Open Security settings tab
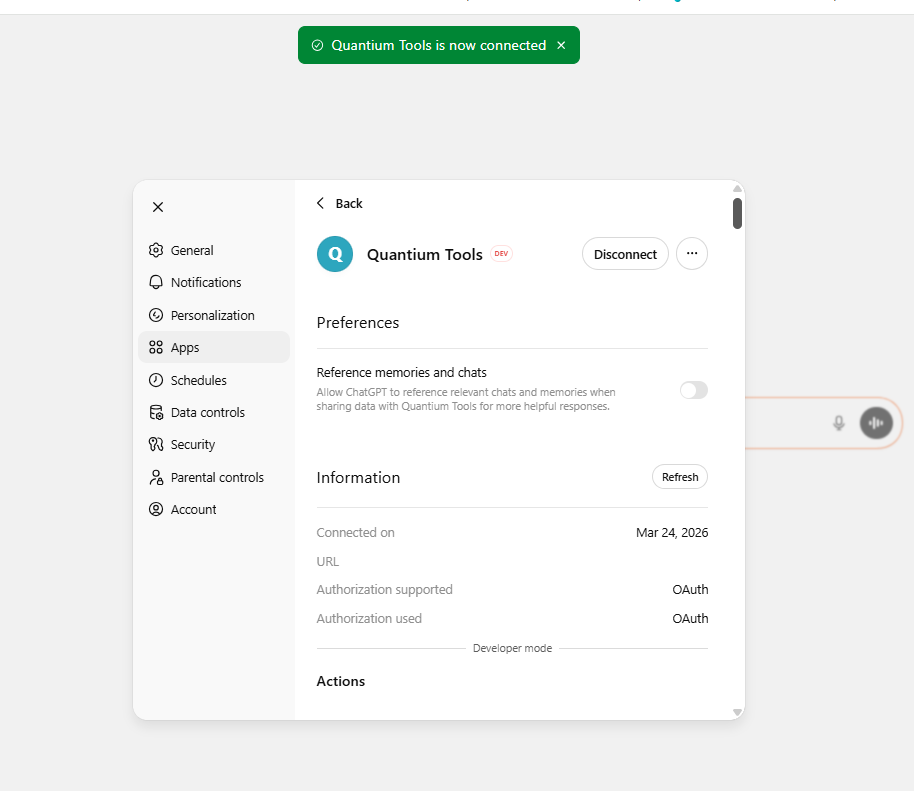This screenshot has height=791, width=914. (x=214, y=444)
